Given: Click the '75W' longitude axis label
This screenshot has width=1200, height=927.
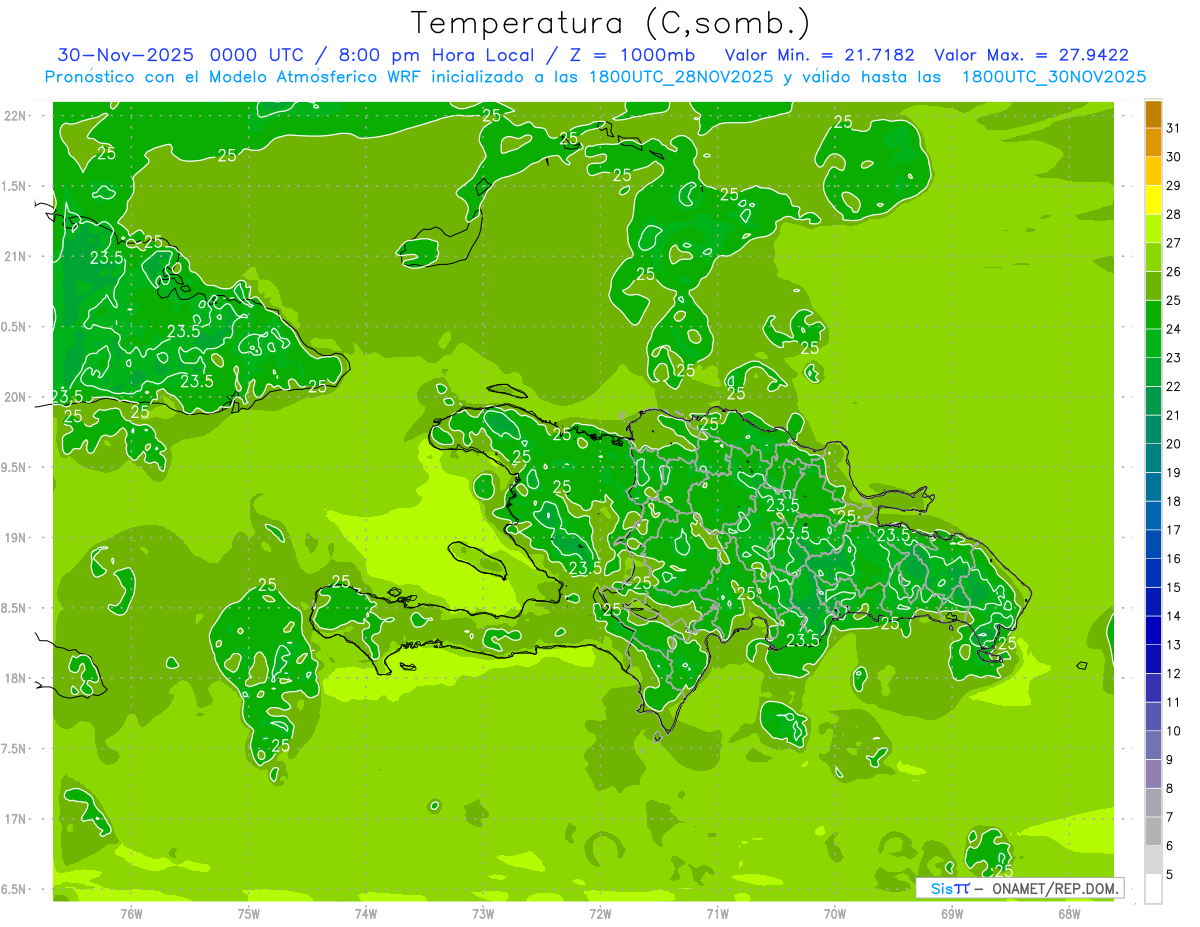Looking at the screenshot, I should tap(249, 913).
